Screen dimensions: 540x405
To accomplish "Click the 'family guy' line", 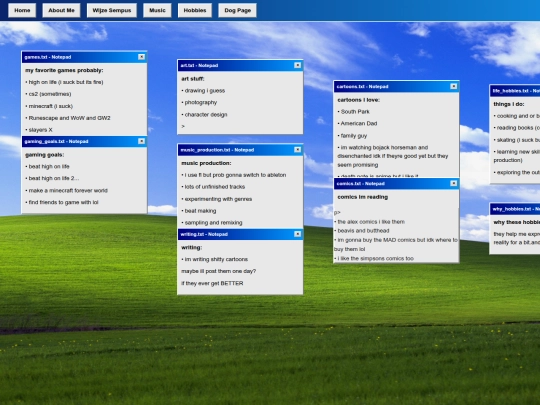I will tap(352, 136).
